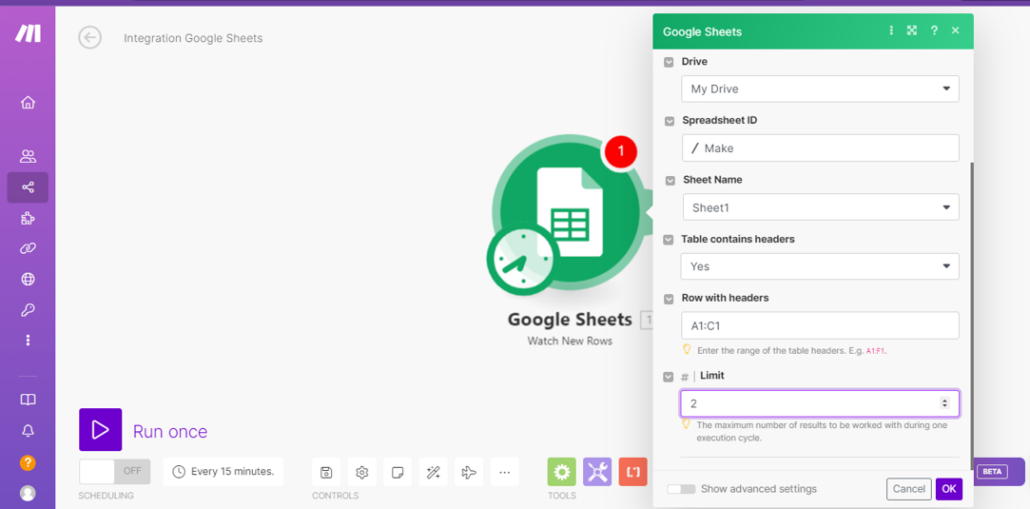
Task: Click Every 15 minutes schedule button
Action: [223, 472]
